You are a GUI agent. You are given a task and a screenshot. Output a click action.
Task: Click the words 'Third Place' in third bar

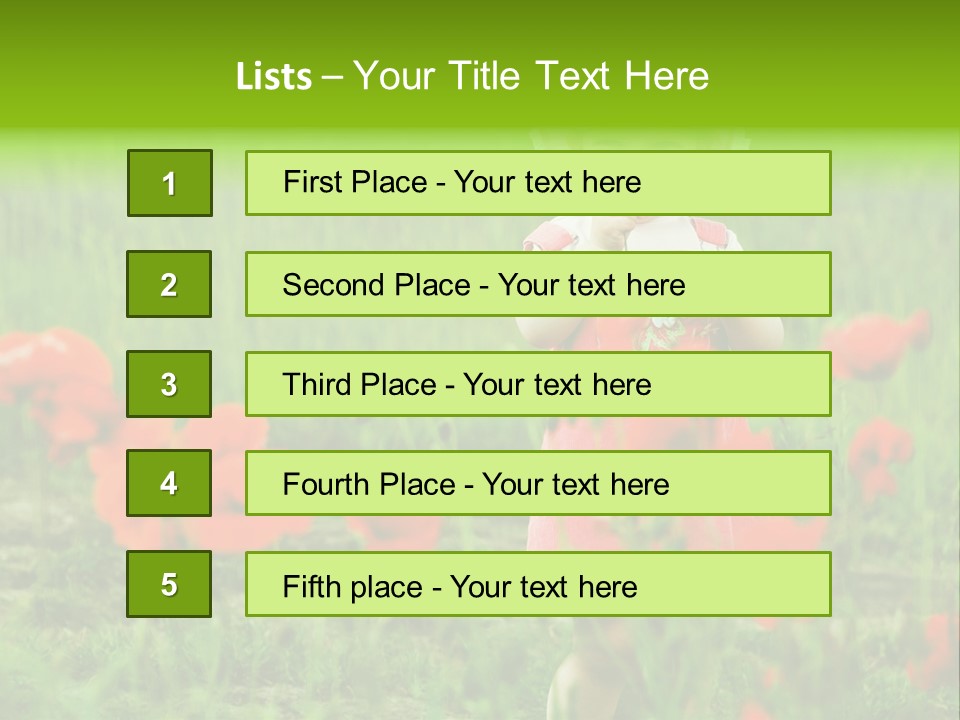359,384
